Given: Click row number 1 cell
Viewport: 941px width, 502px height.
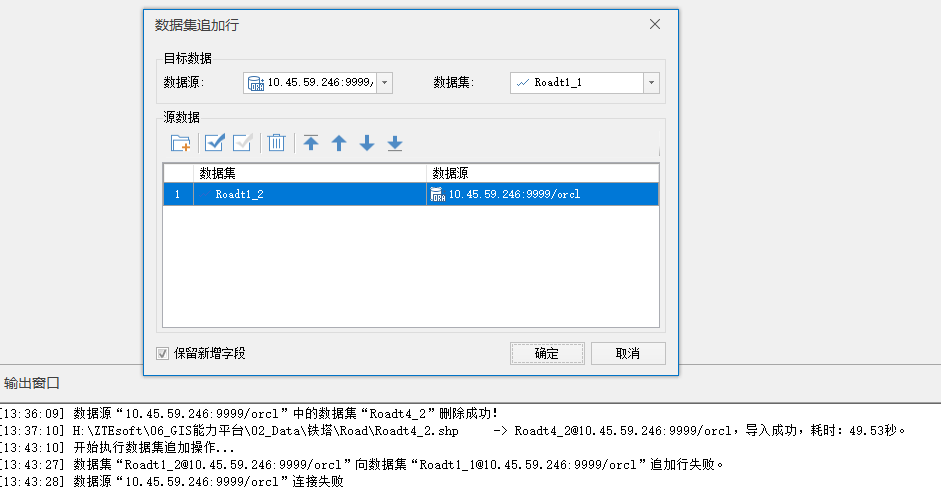Looking at the screenshot, I should (x=178, y=194).
